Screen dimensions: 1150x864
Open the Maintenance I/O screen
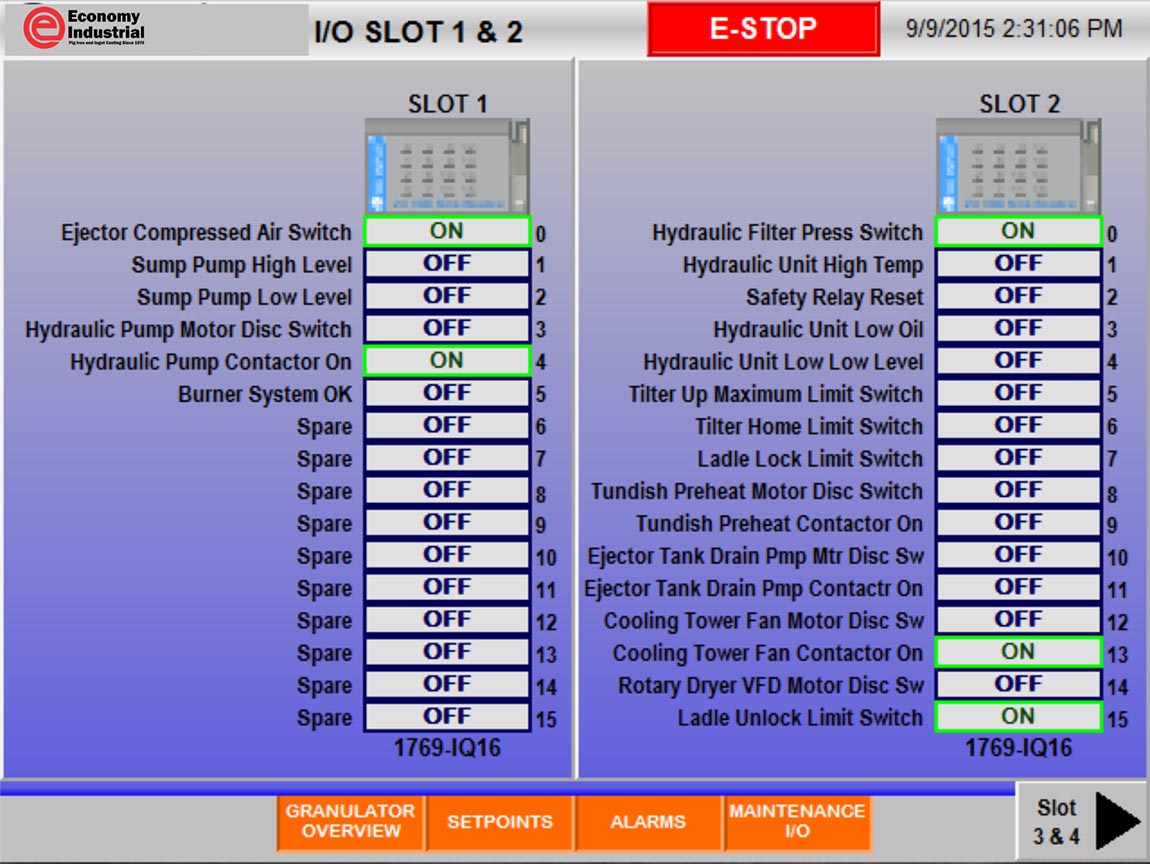[796, 821]
